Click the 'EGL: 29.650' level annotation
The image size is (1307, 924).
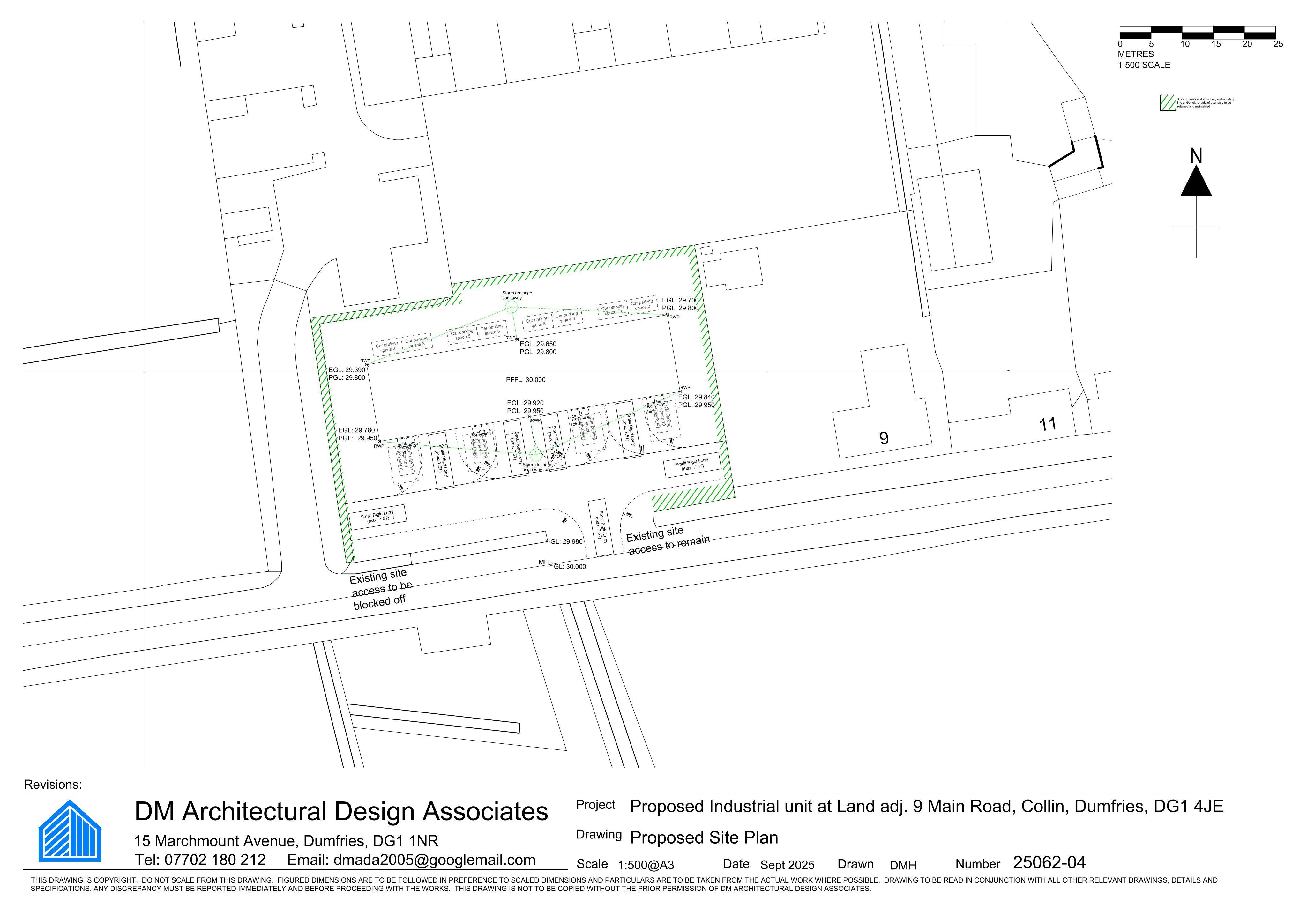click(x=538, y=344)
